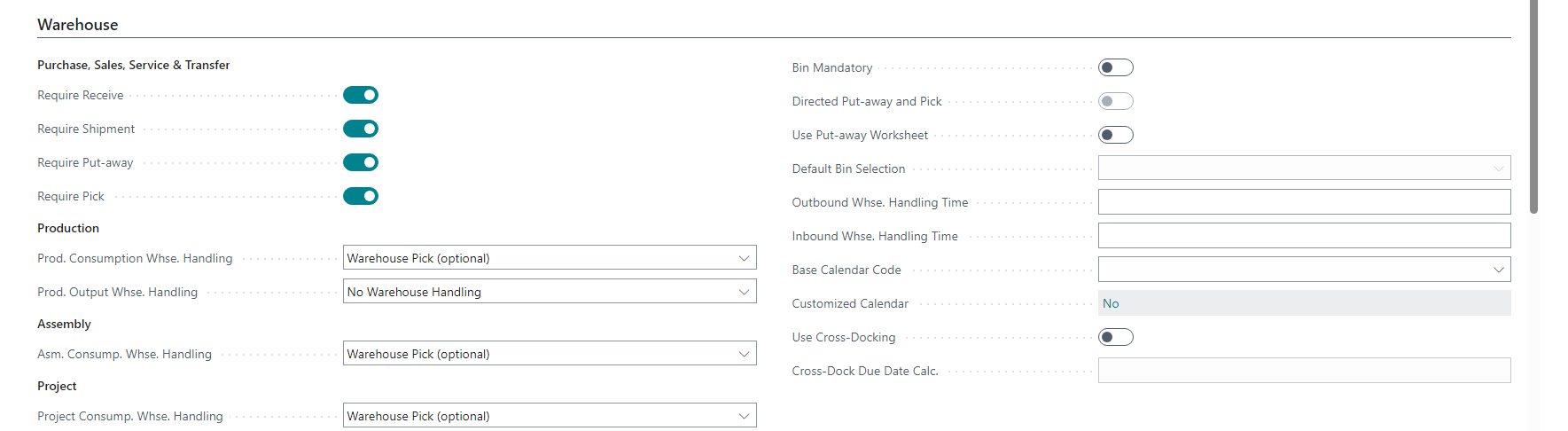Disable the Require Shipment toggle
This screenshot has width=1568, height=431.
(x=361, y=129)
